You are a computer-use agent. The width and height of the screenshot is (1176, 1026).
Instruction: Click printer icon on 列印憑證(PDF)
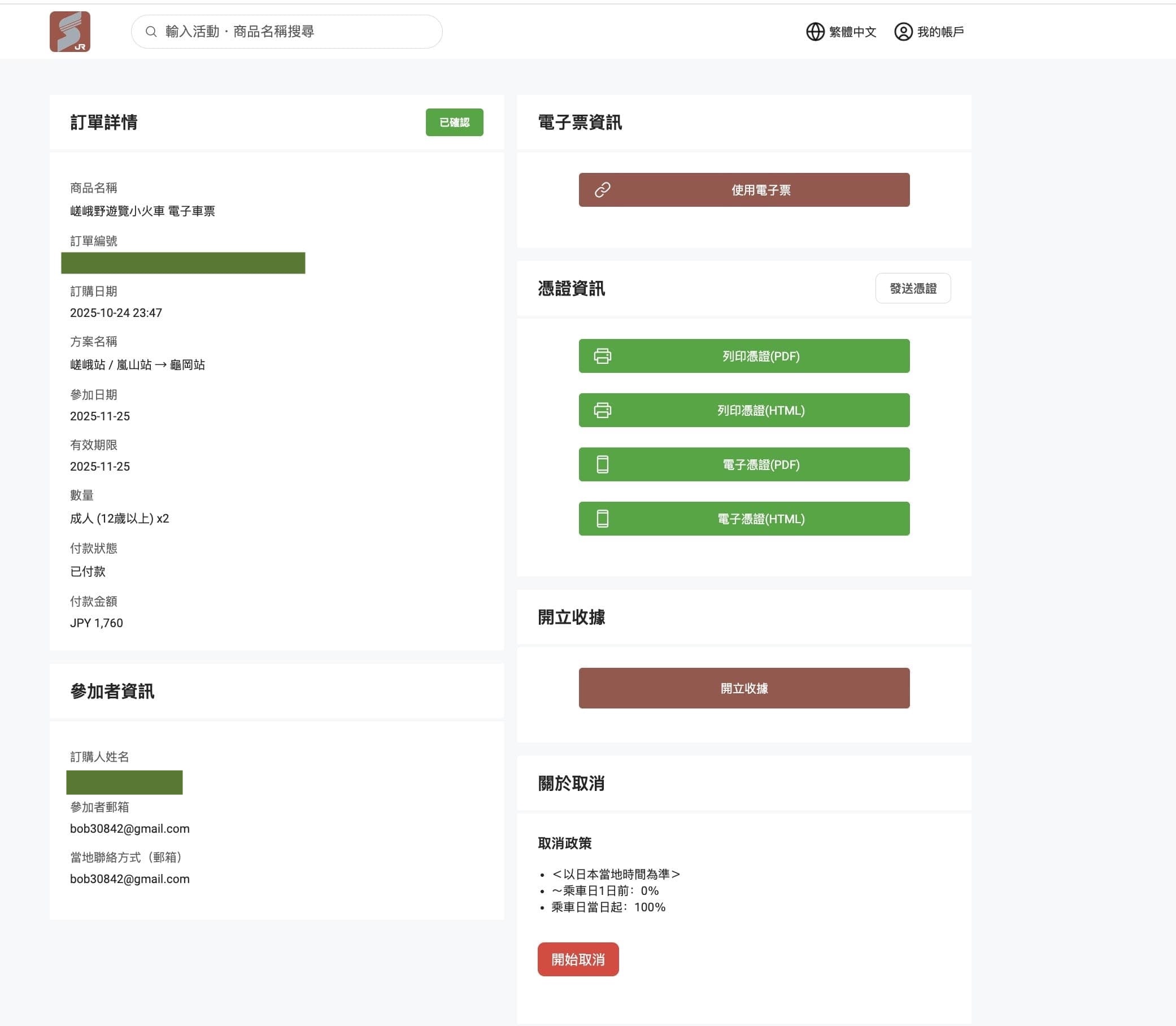click(x=603, y=356)
